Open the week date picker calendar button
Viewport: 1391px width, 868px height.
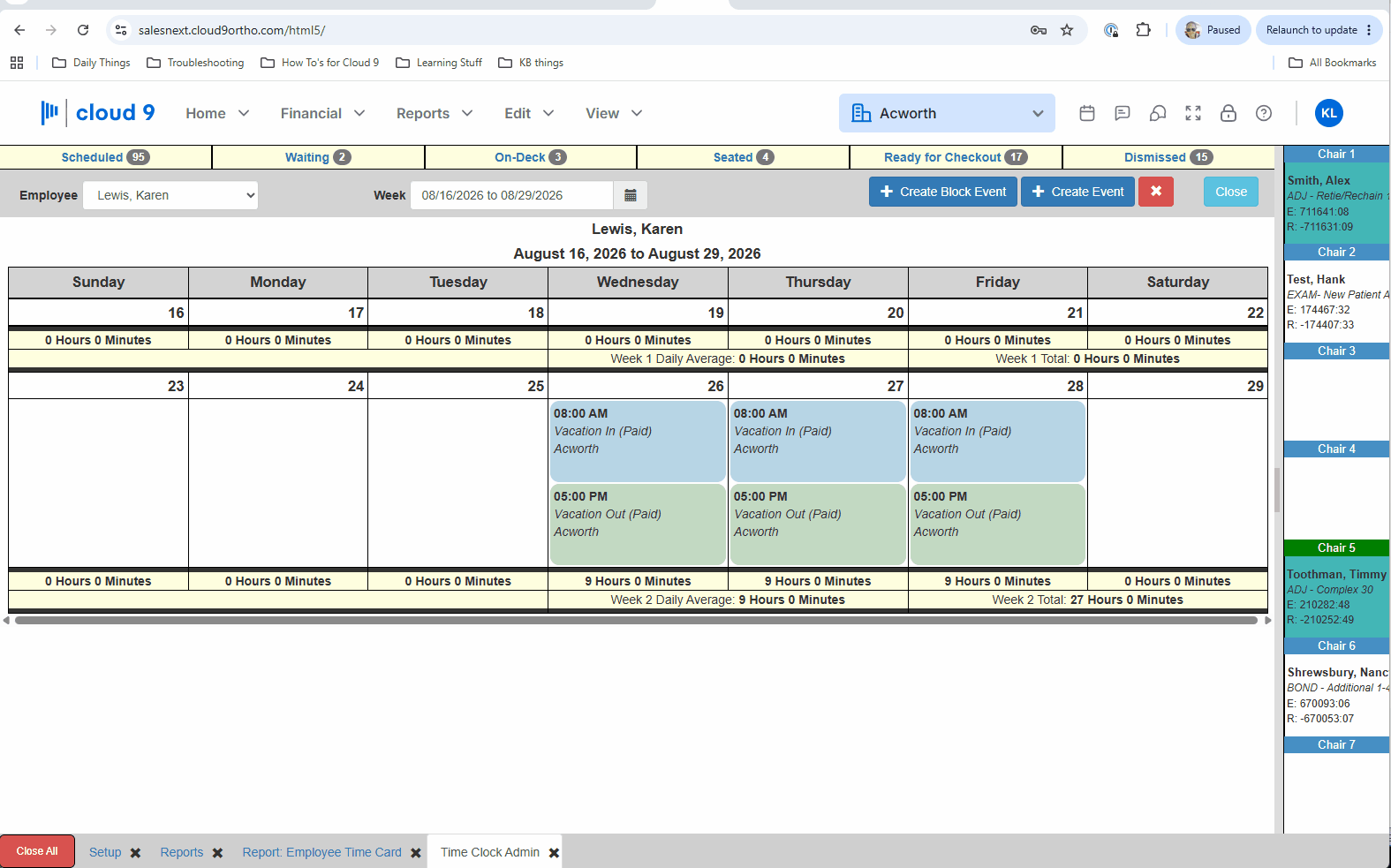[x=631, y=195]
